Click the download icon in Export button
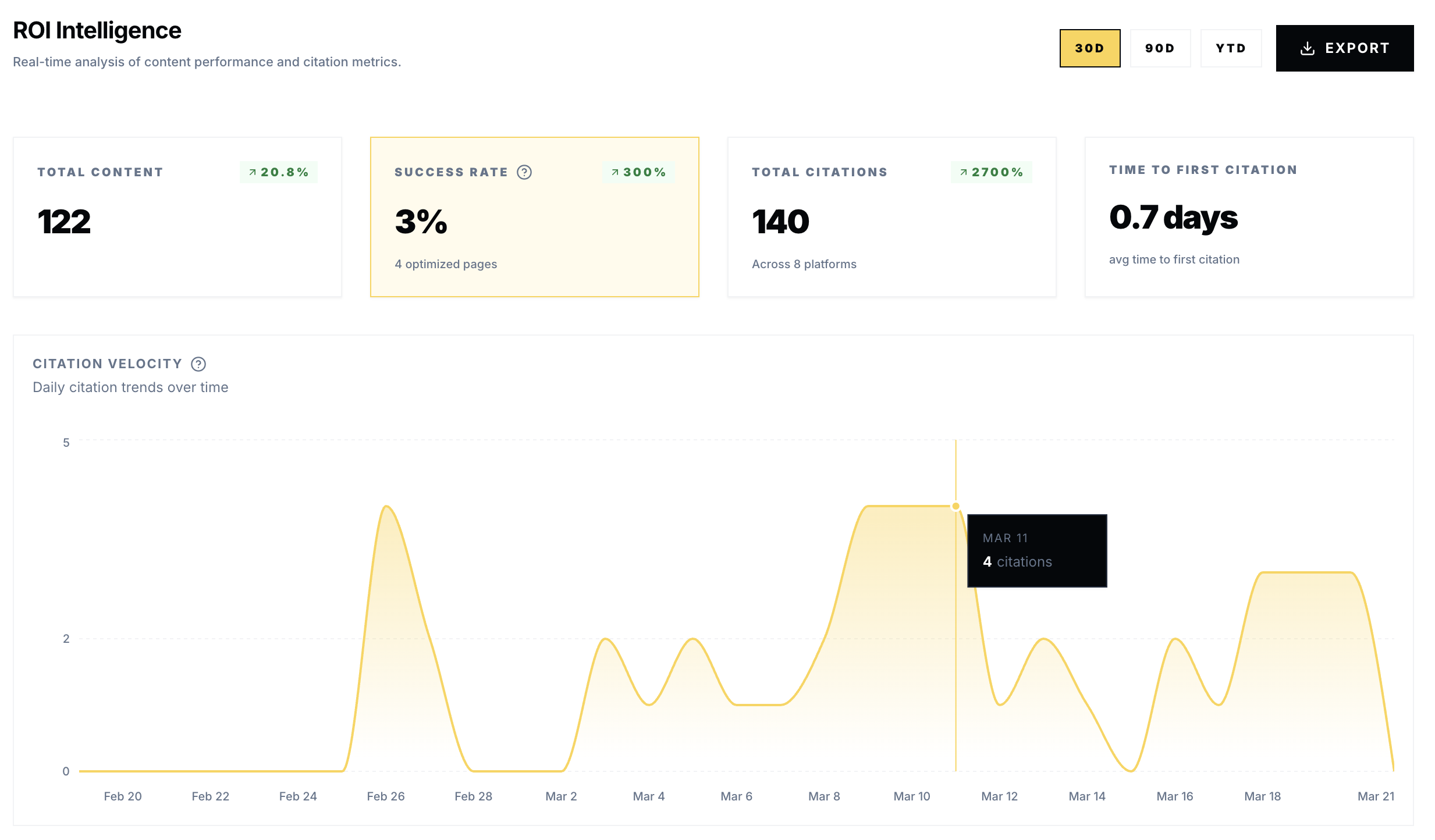 pos(1307,48)
